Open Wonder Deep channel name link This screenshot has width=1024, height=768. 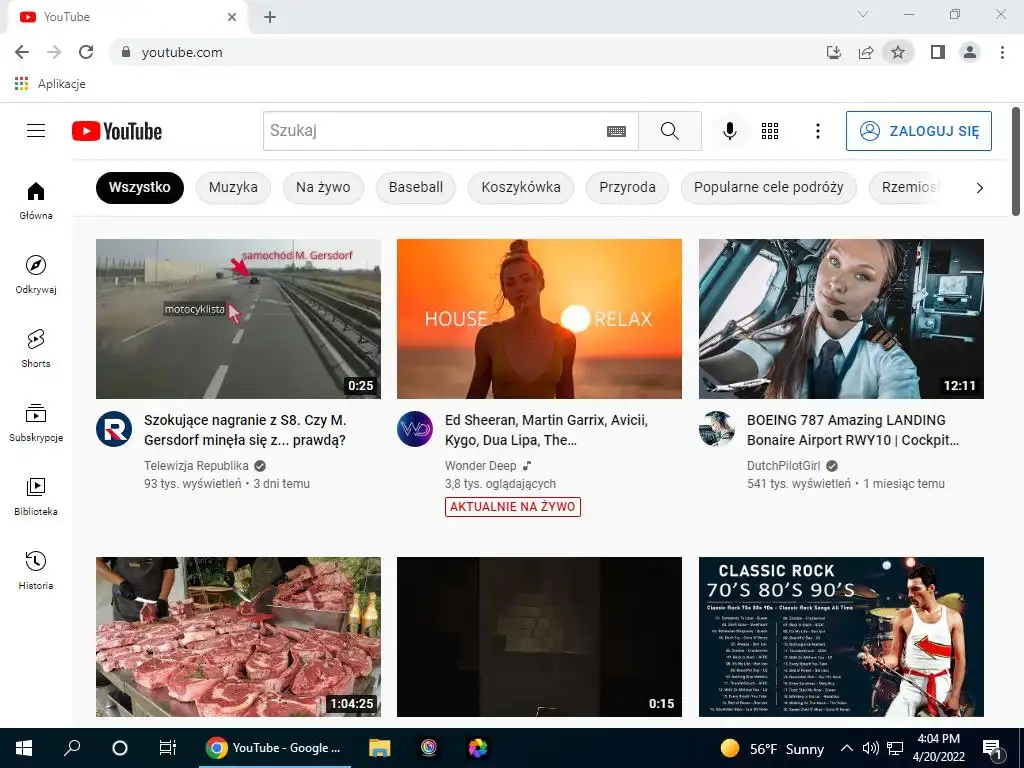481,466
